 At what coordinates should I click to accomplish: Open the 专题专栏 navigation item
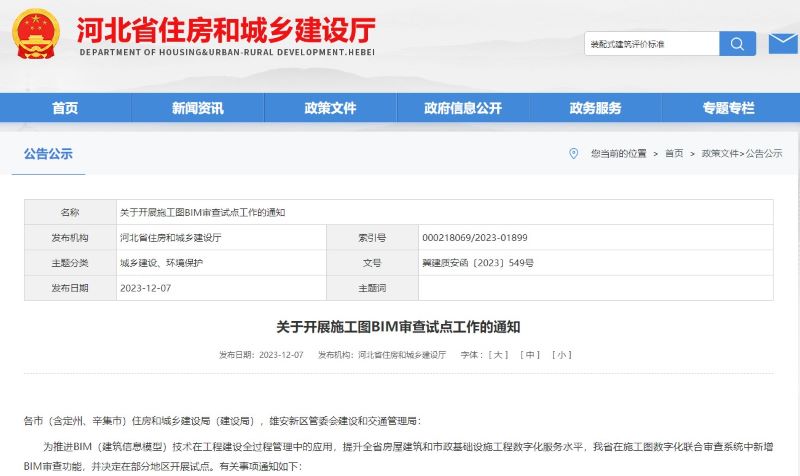[728, 108]
